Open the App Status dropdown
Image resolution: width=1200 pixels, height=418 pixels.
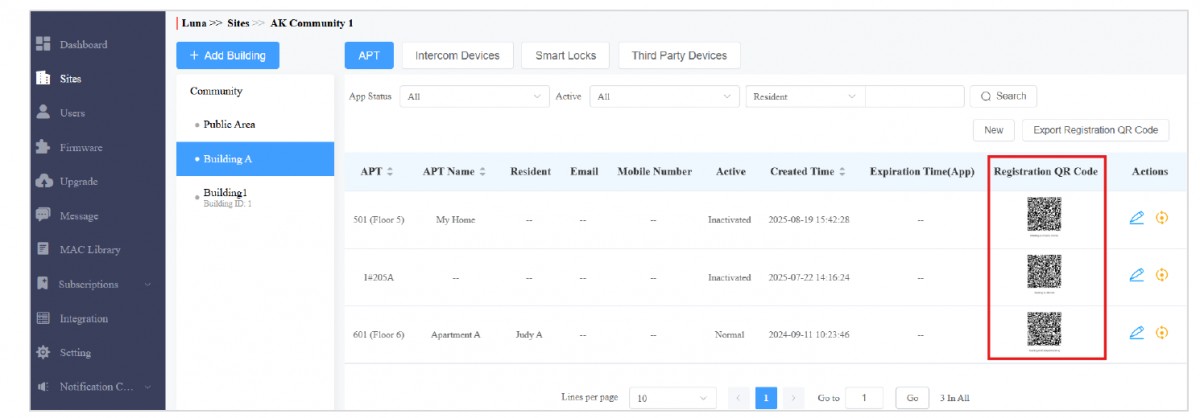pyautogui.click(x=474, y=97)
